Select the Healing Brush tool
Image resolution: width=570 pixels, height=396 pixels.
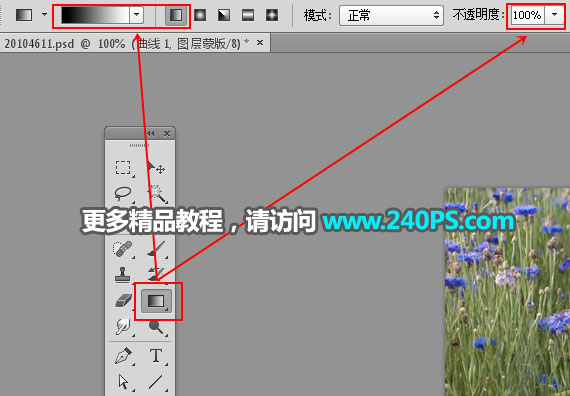coord(123,250)
